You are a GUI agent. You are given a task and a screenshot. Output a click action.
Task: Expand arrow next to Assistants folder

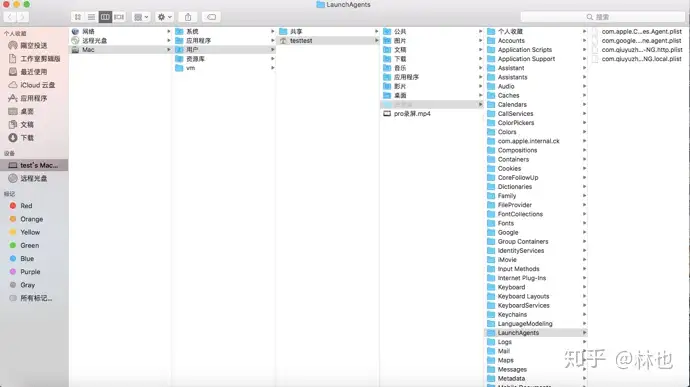[584, 77]
